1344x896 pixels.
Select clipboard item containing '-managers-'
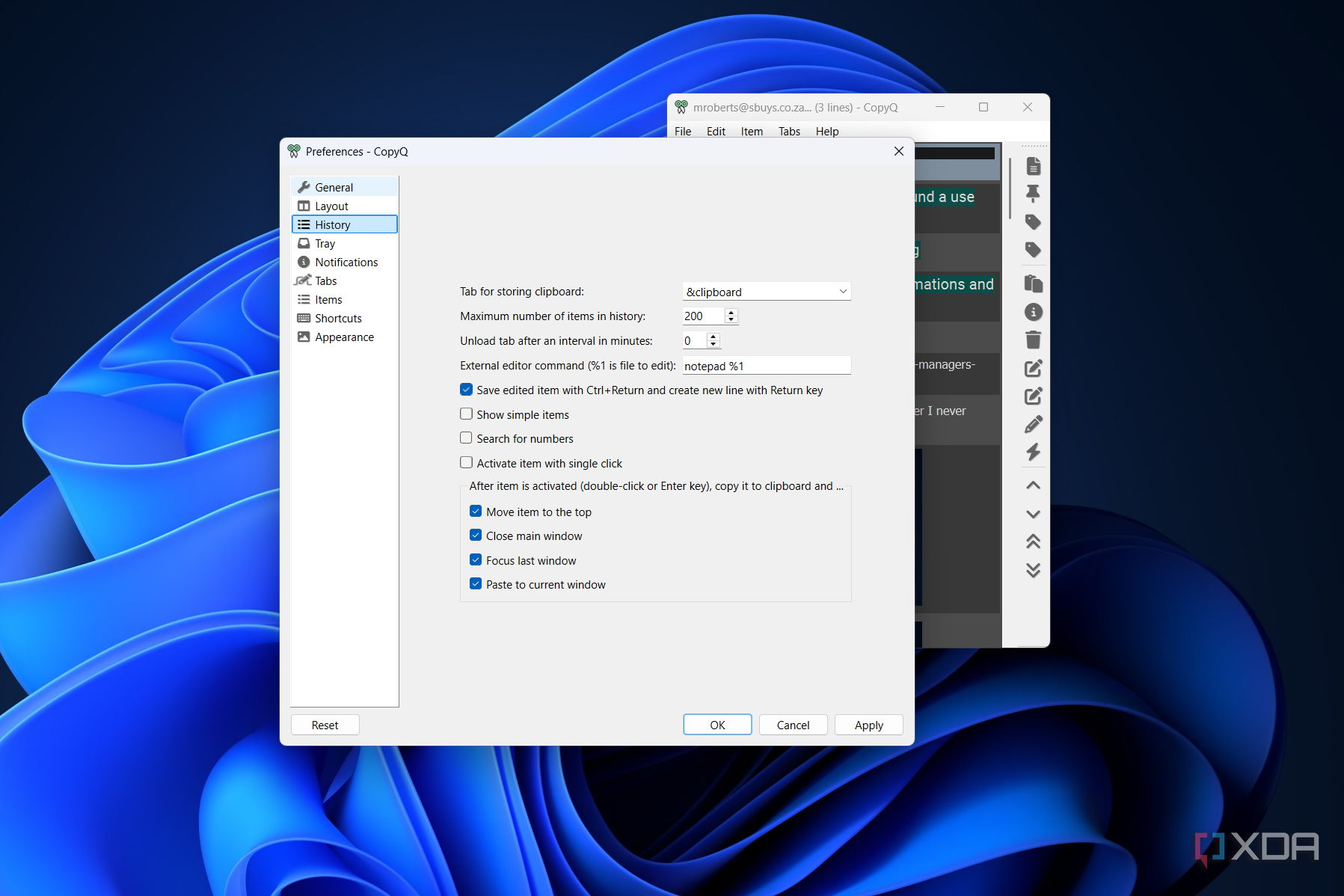point(957,373)
